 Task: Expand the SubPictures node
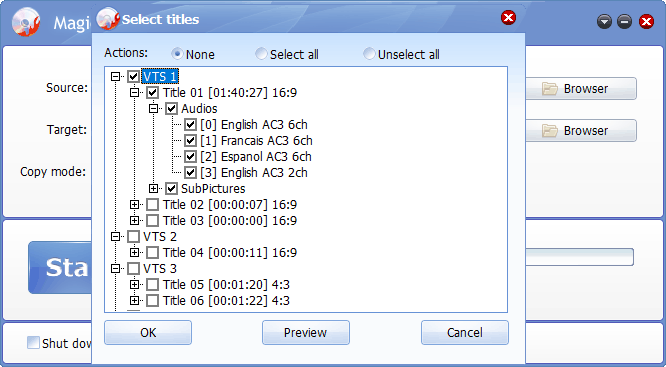[153, 189]
